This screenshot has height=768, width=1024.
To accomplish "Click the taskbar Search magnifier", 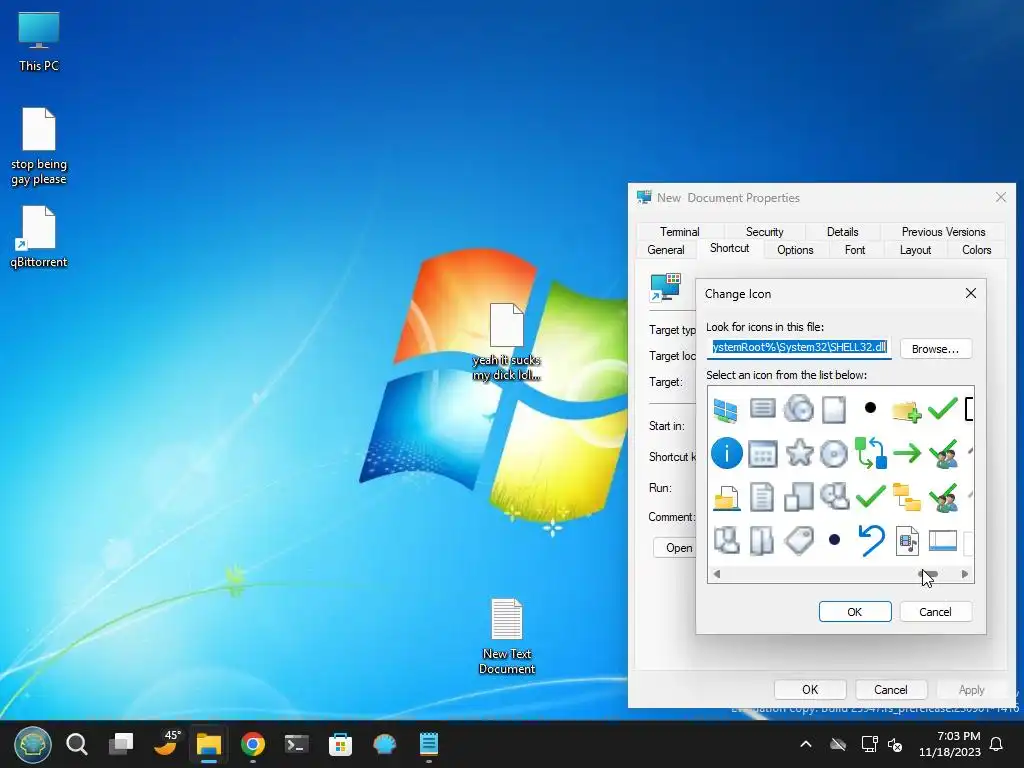I will pyautogui.click(x=76, y=744).
